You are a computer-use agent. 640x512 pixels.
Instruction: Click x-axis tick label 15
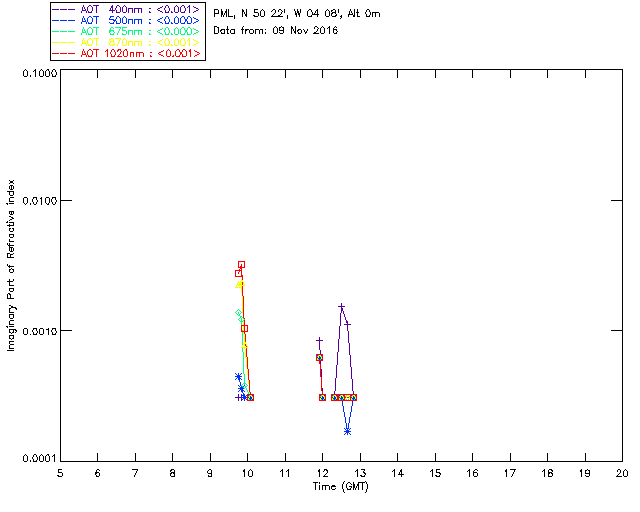(x=435, y=474)
